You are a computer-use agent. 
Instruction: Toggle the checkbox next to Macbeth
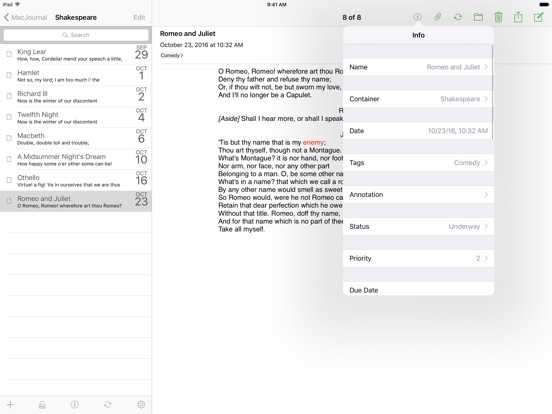click(9, 138)
